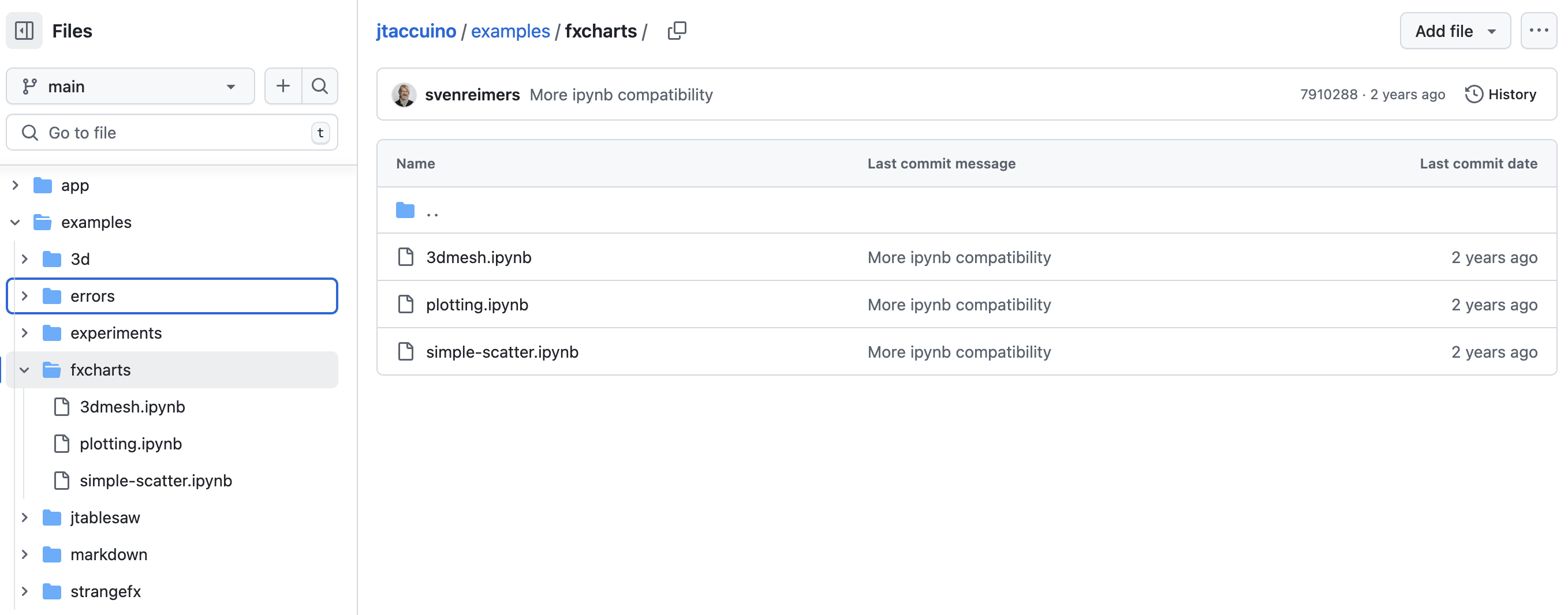Open the Add file dropdown

(x=1455, y=31)
